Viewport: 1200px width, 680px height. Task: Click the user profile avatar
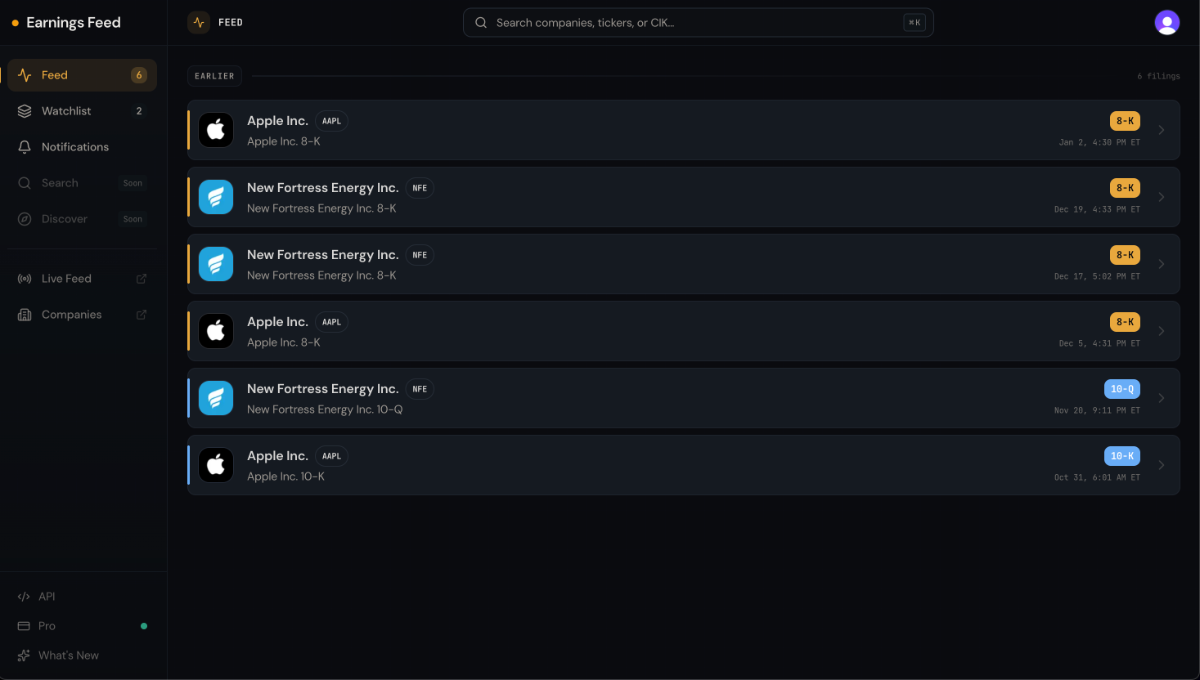pyautogui.click(x=1167, y=21)
